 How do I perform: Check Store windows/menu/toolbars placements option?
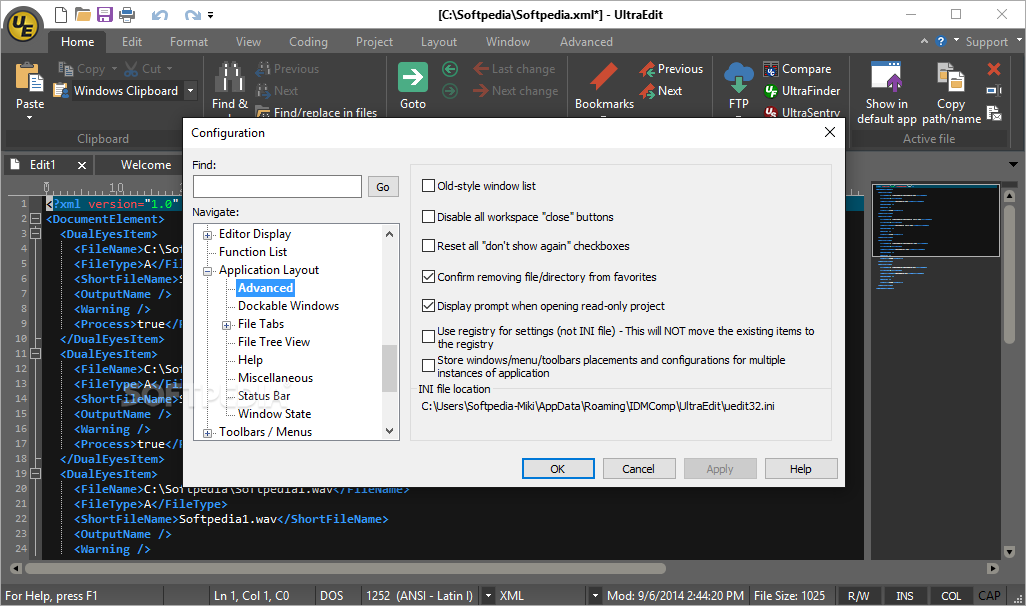[x=429, y=366]
